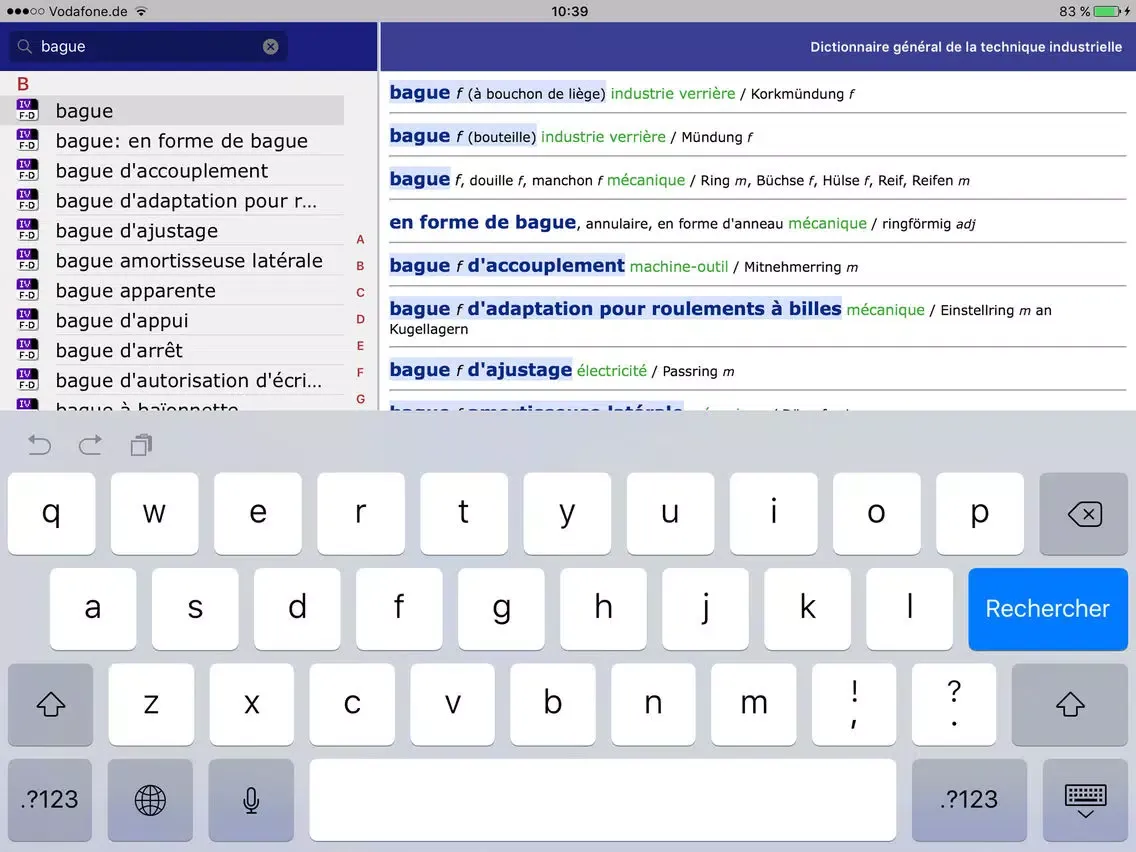Screen dimensions: 1136x852
Task: Tap the battery indicator in status bar
Action: (1107, 12)
